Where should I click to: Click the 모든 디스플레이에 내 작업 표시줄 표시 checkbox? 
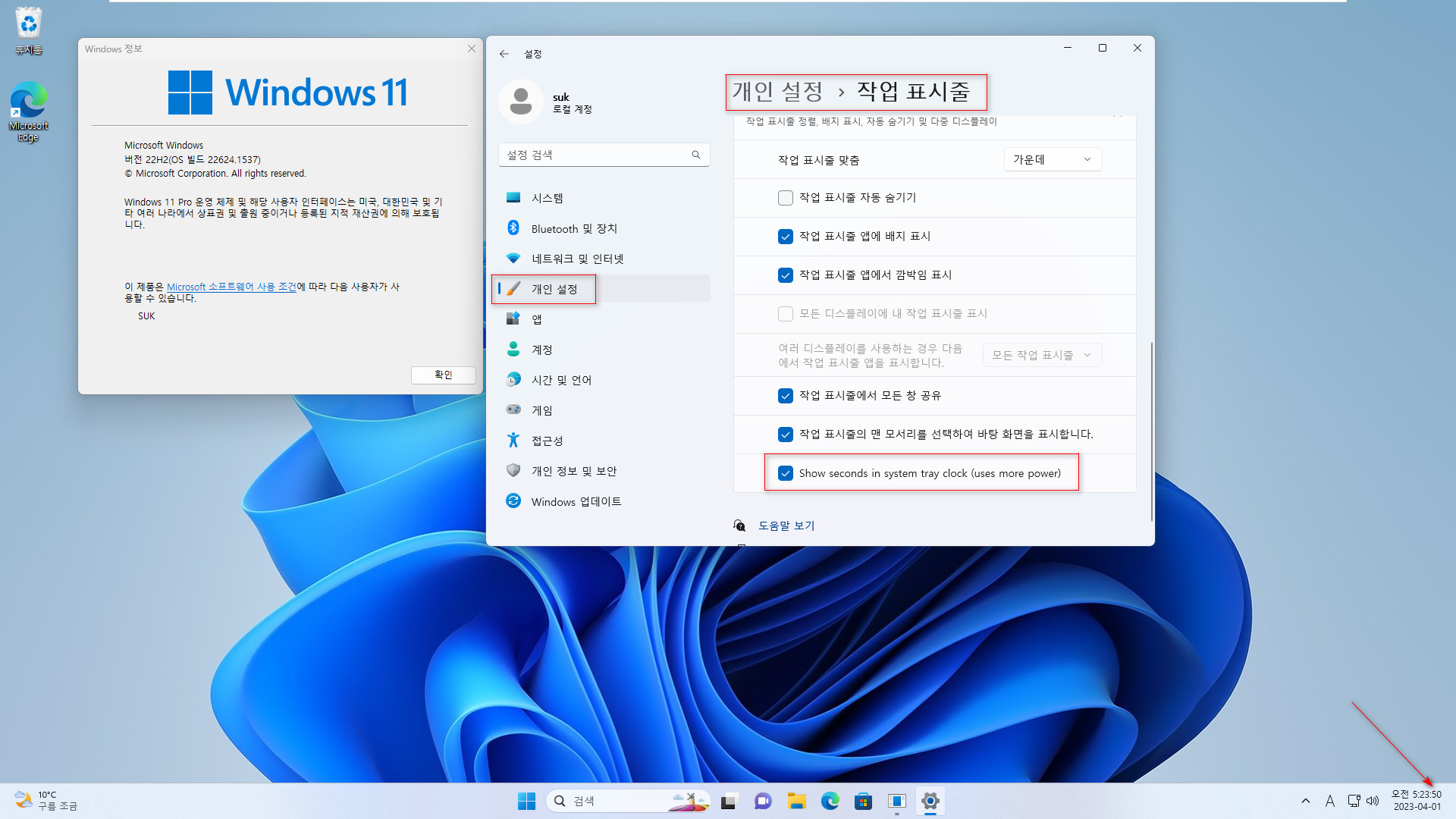tap(786, 314)
